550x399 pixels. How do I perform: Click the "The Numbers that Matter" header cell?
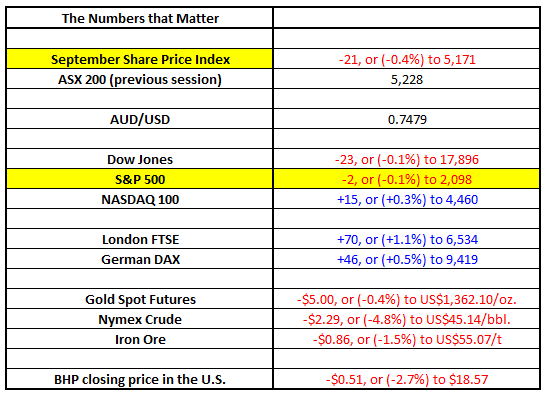tap(140, 18)
